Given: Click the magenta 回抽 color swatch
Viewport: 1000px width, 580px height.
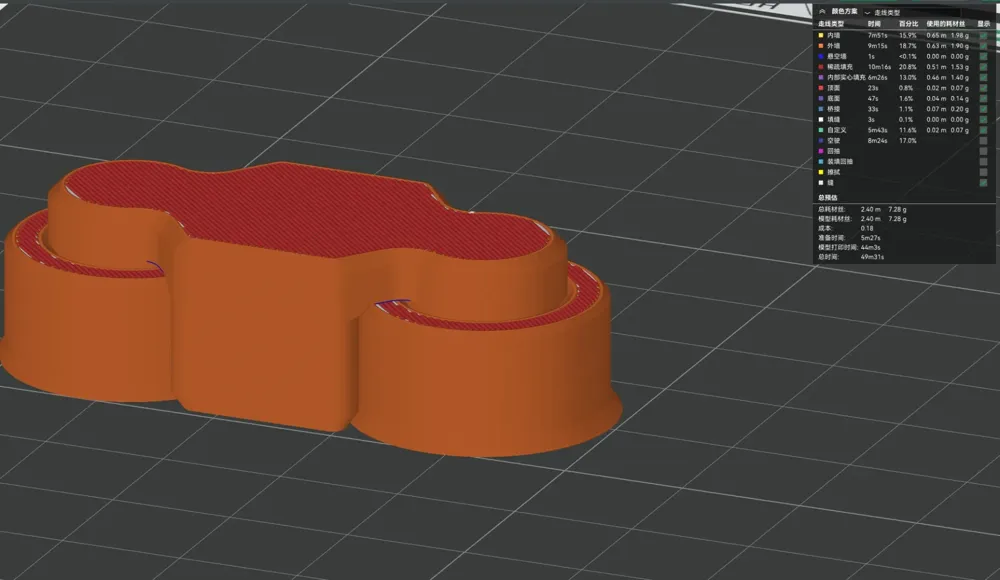Looking at the screenshot, I should pyautogui.click(x=821, y=151).
